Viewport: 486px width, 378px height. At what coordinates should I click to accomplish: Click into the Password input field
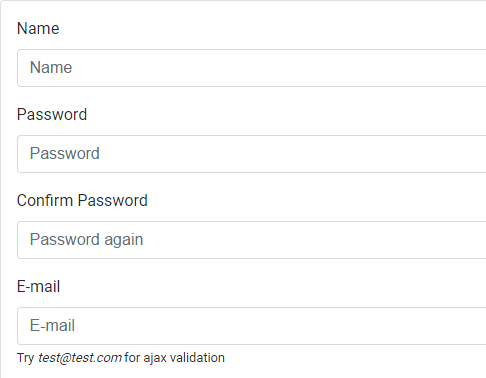pos(252,154)
